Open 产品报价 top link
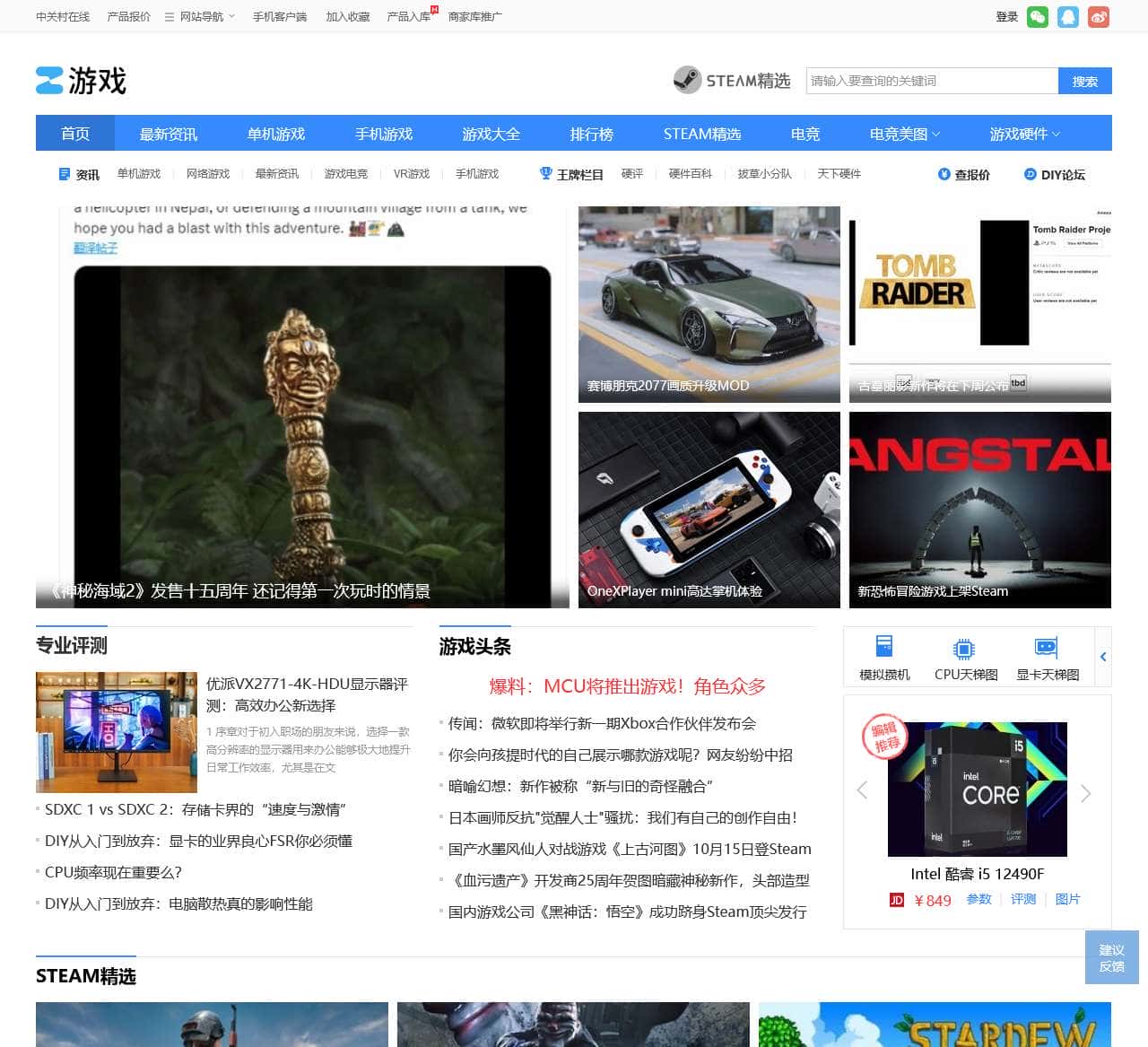The image size is (1148, 1047). pyautogui.click(x=129, y=17)
